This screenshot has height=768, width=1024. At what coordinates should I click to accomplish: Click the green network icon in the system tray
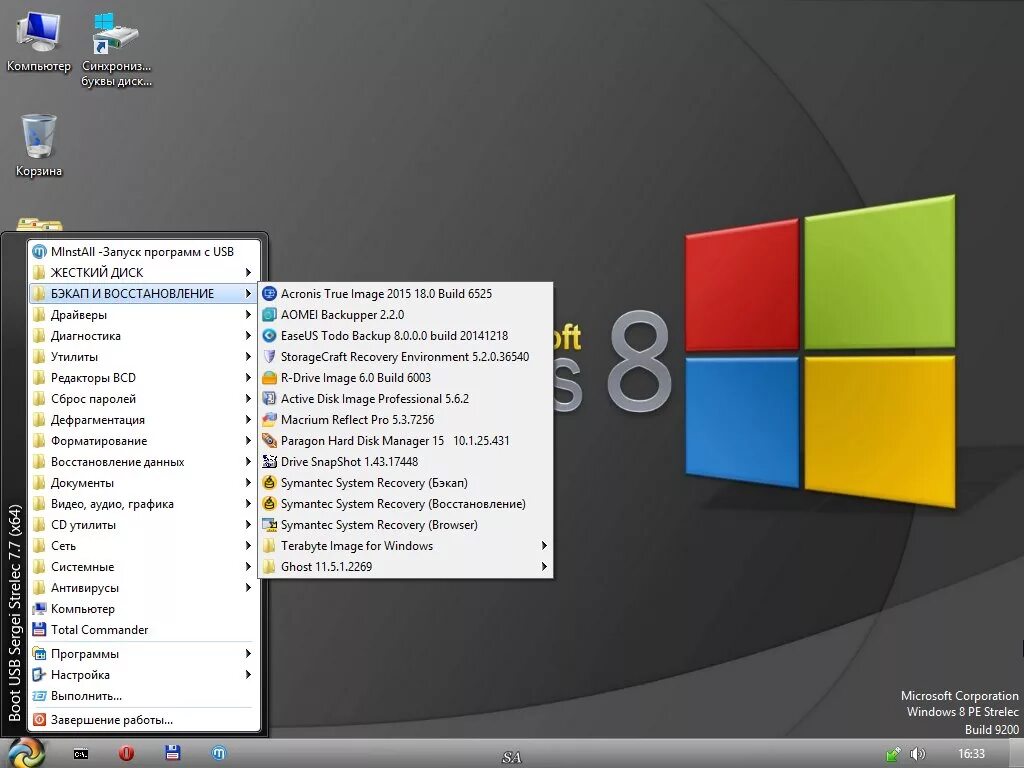coord(893,754)
